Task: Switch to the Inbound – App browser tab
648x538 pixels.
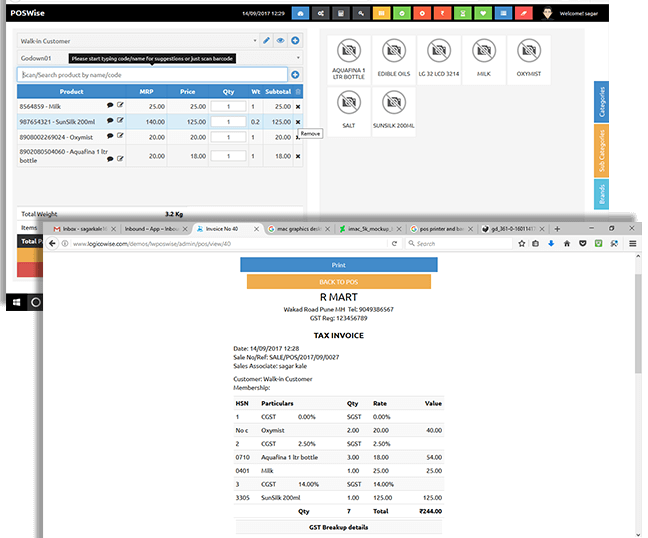Action: coord(155,229)
